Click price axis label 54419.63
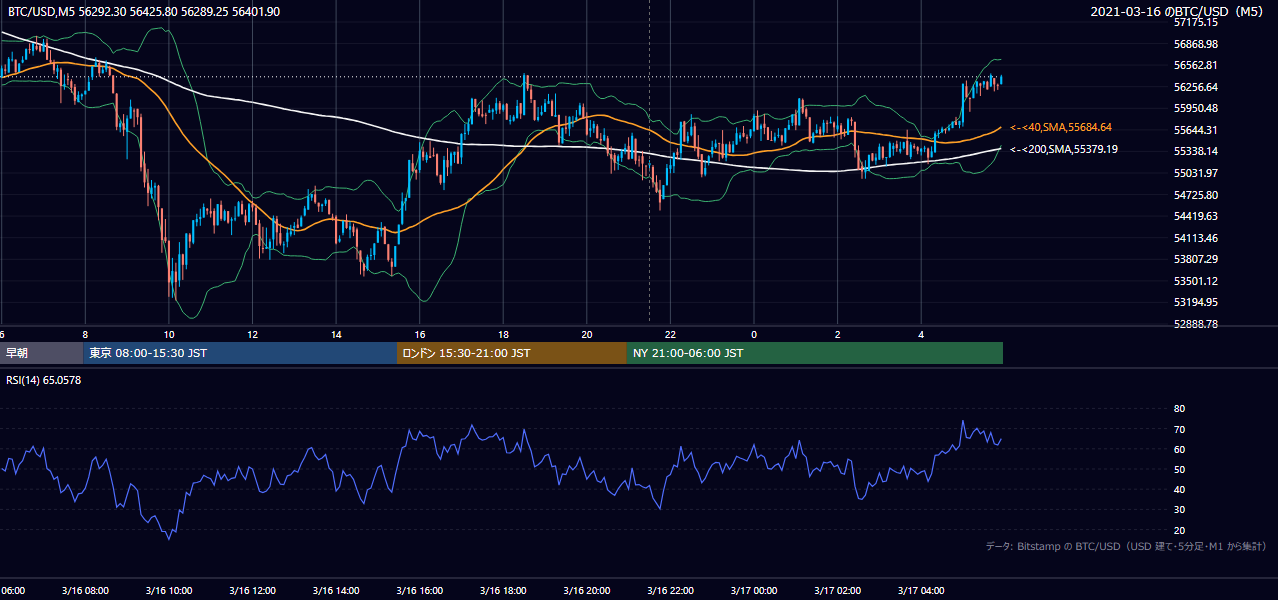Image resolution: width=1278 pixels, height=600 pixels. click(1195, 216)
